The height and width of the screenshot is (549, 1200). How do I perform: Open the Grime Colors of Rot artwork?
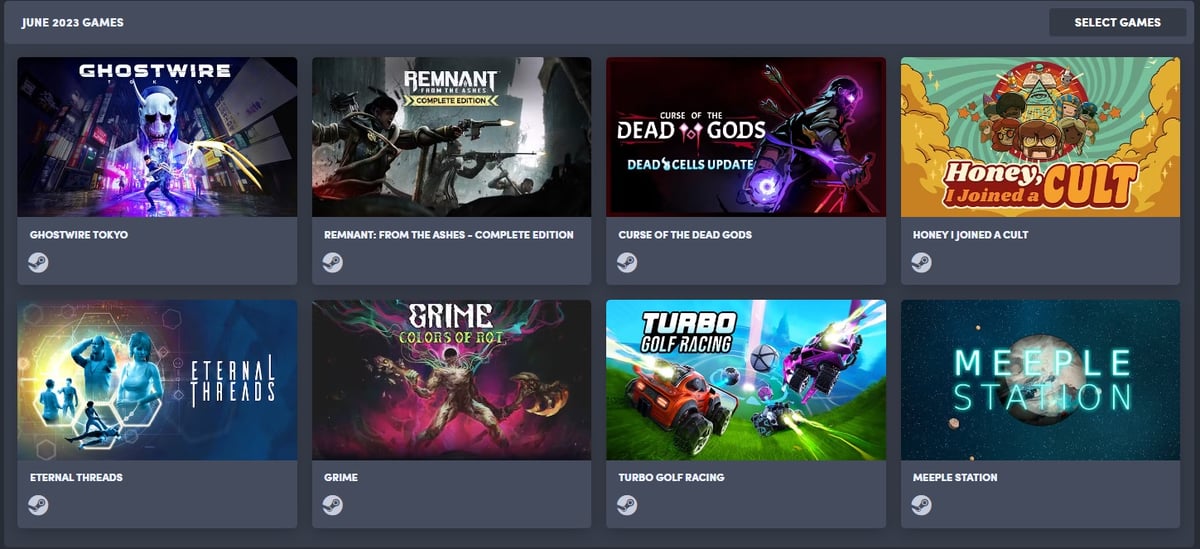click(x=451, y=380)
